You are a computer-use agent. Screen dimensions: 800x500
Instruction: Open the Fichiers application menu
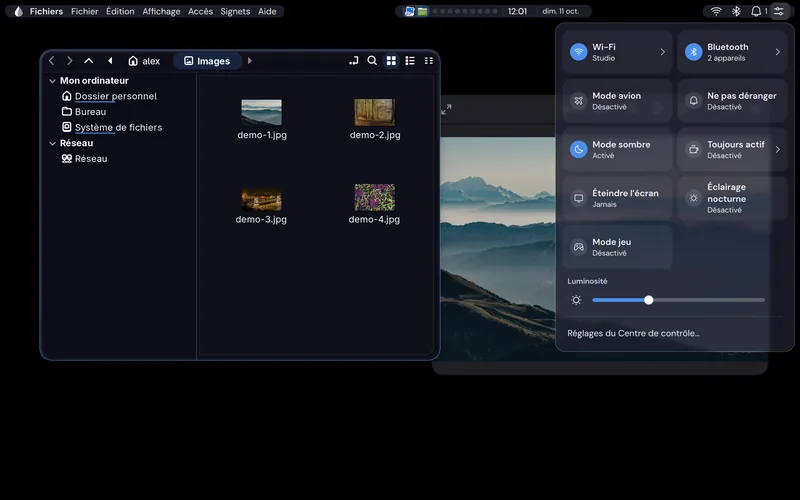pos(46,11)
